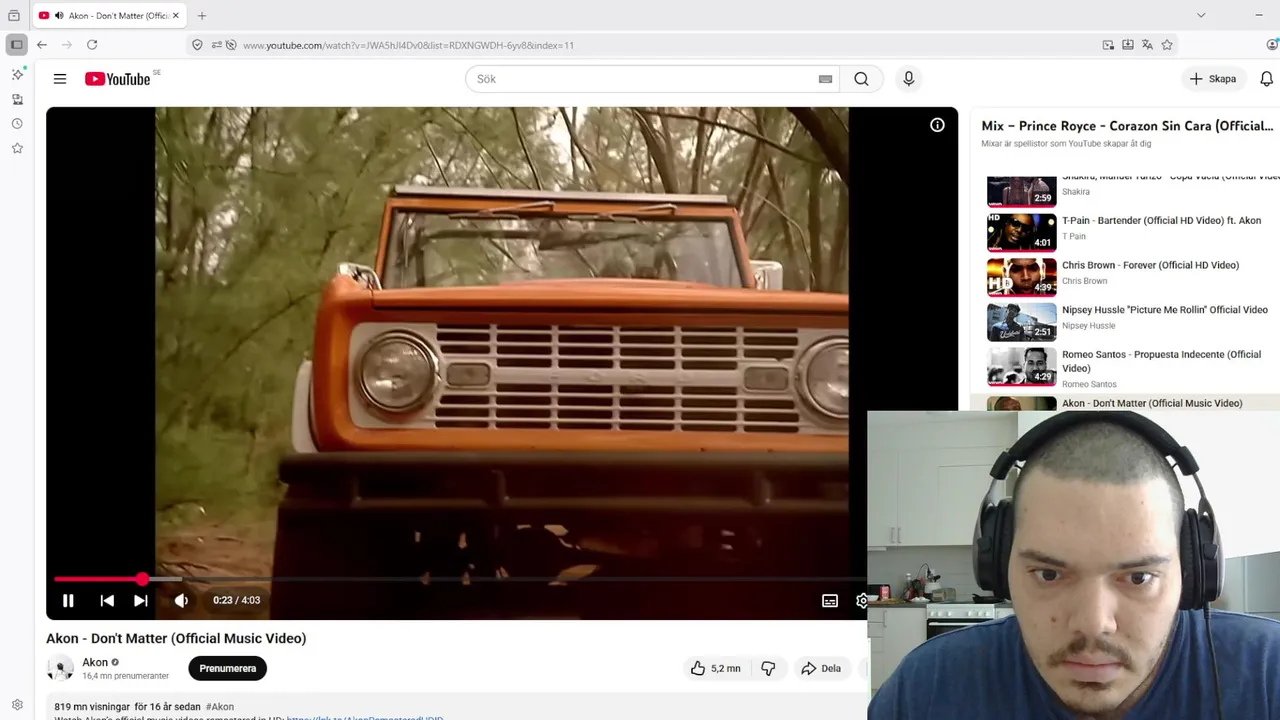Share the video via Dela
1280x720 pixels.
(x=821, y=668)
